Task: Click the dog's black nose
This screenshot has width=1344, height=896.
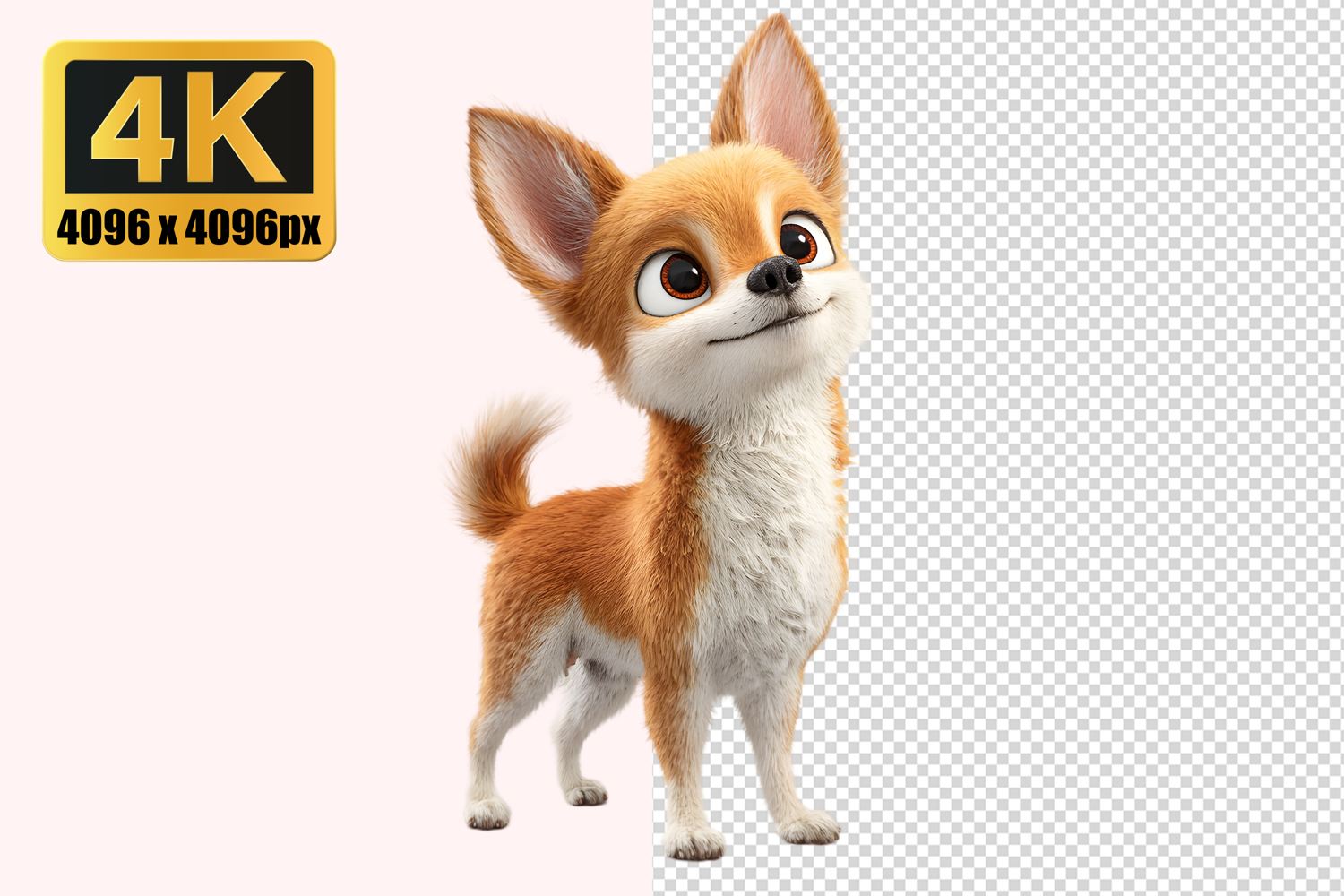Action: pos(773,276)
